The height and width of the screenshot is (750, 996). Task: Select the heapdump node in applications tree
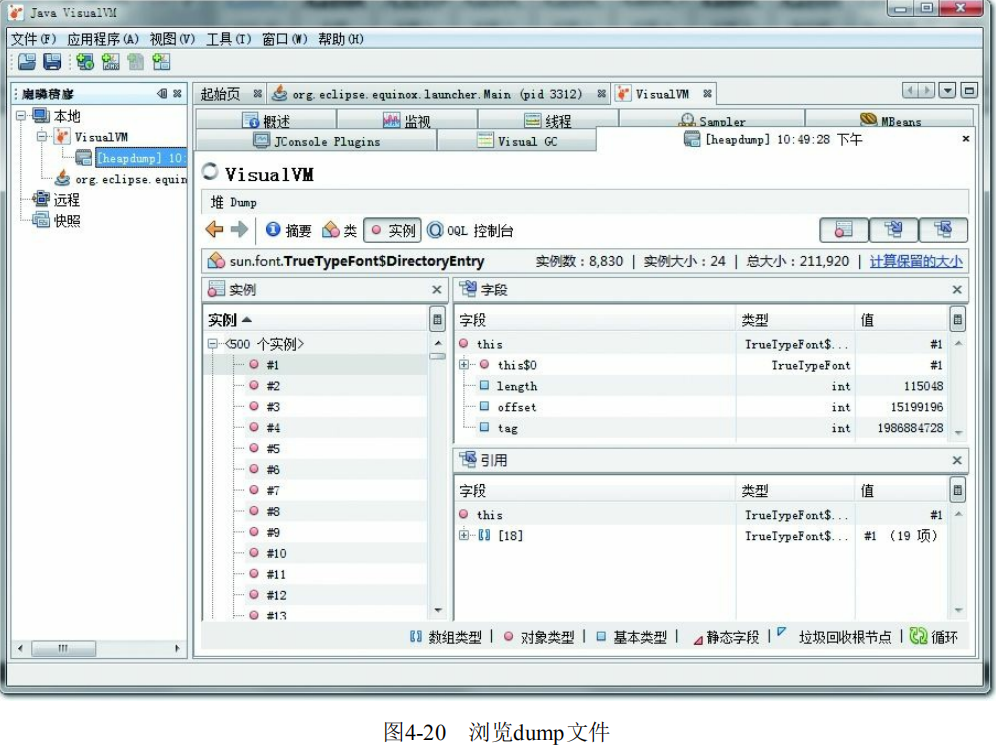[x=140, y=157]
